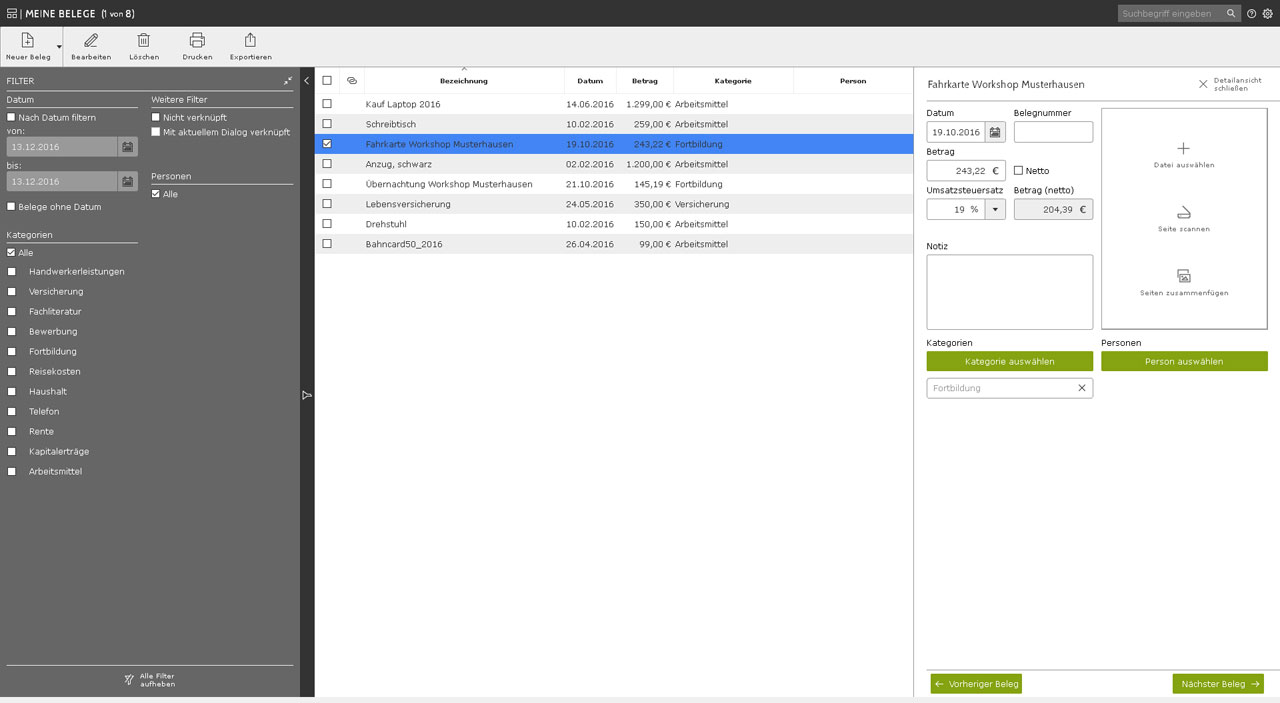1280x703 pixels.
Task: Collapse the filter panel with the arrow
Action: click(307, 81)
